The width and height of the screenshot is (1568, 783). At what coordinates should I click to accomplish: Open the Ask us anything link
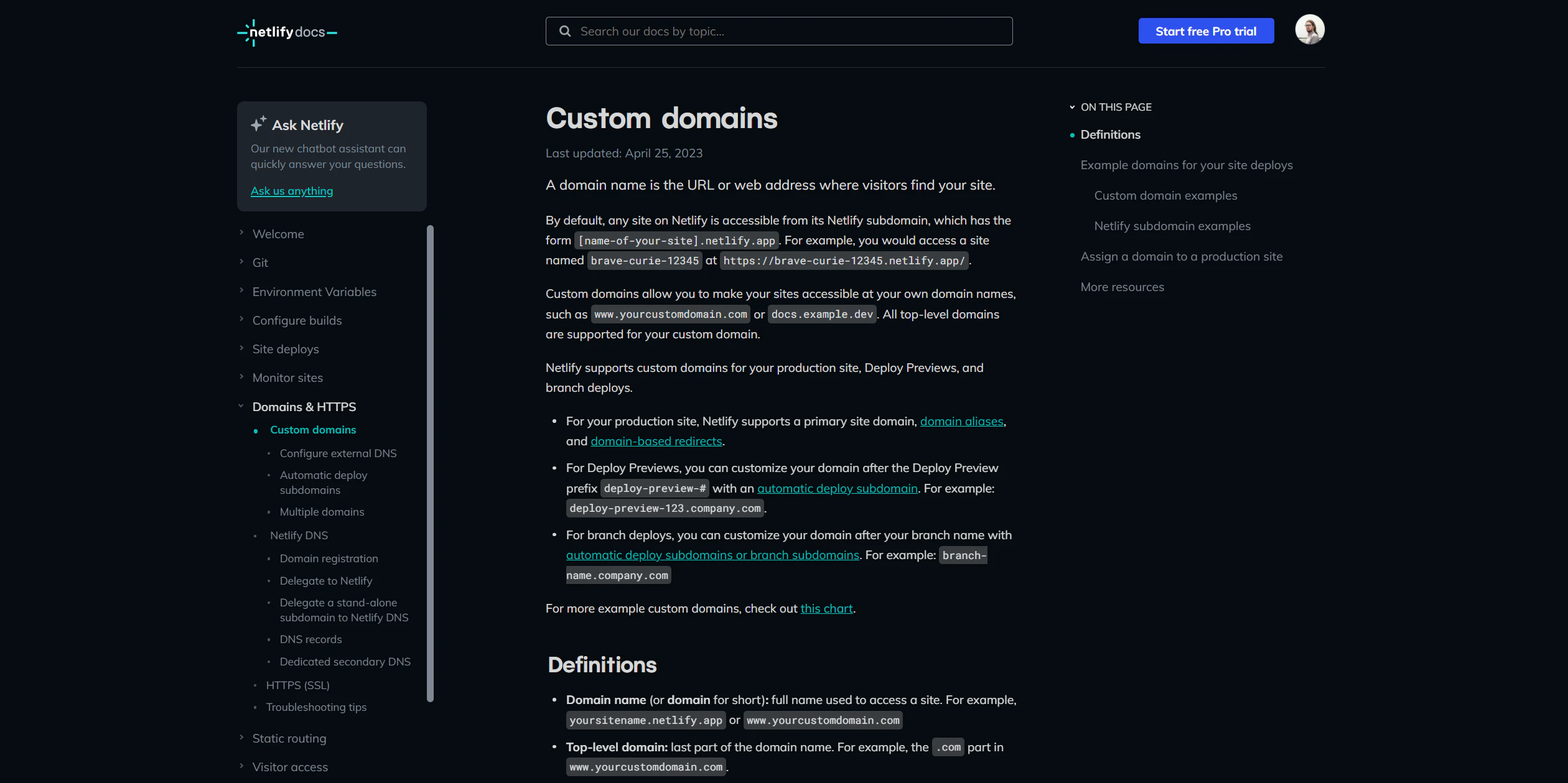[x=292, y=191]
